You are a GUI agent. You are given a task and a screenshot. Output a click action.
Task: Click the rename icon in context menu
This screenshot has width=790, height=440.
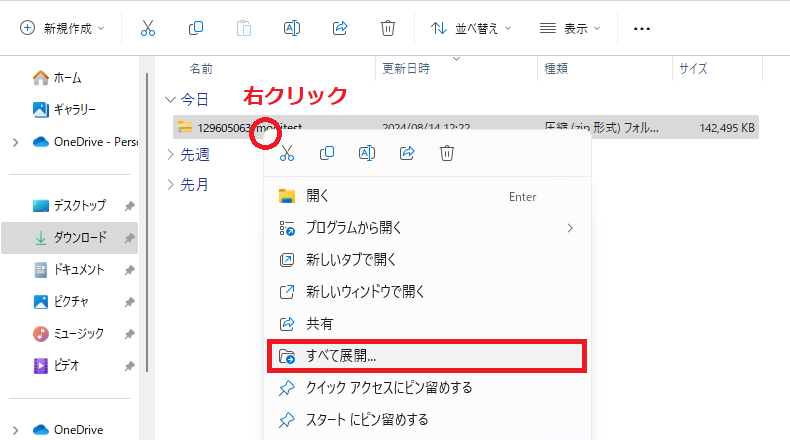[x=367, y=153]
